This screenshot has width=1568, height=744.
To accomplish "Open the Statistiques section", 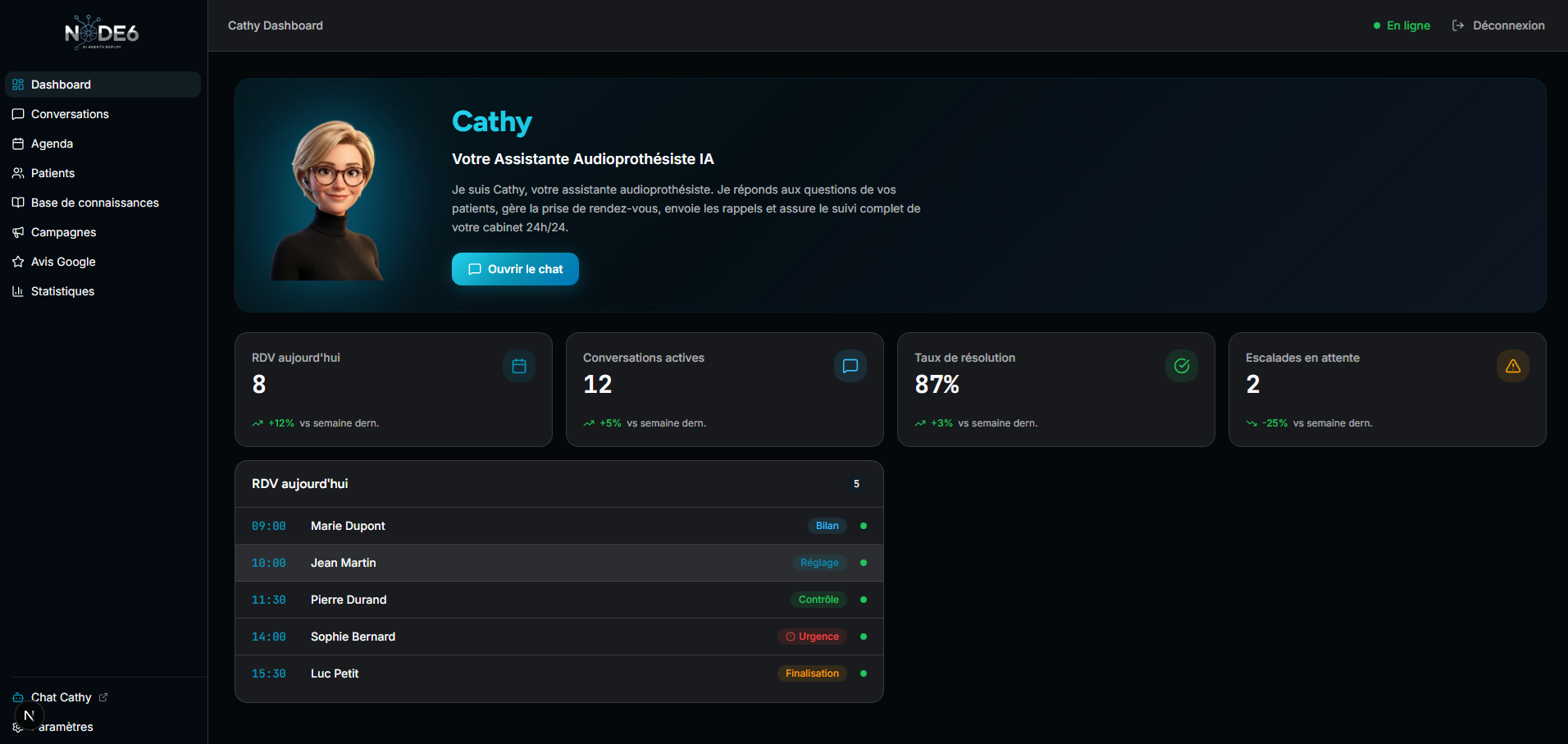I will tap(62, 291).
